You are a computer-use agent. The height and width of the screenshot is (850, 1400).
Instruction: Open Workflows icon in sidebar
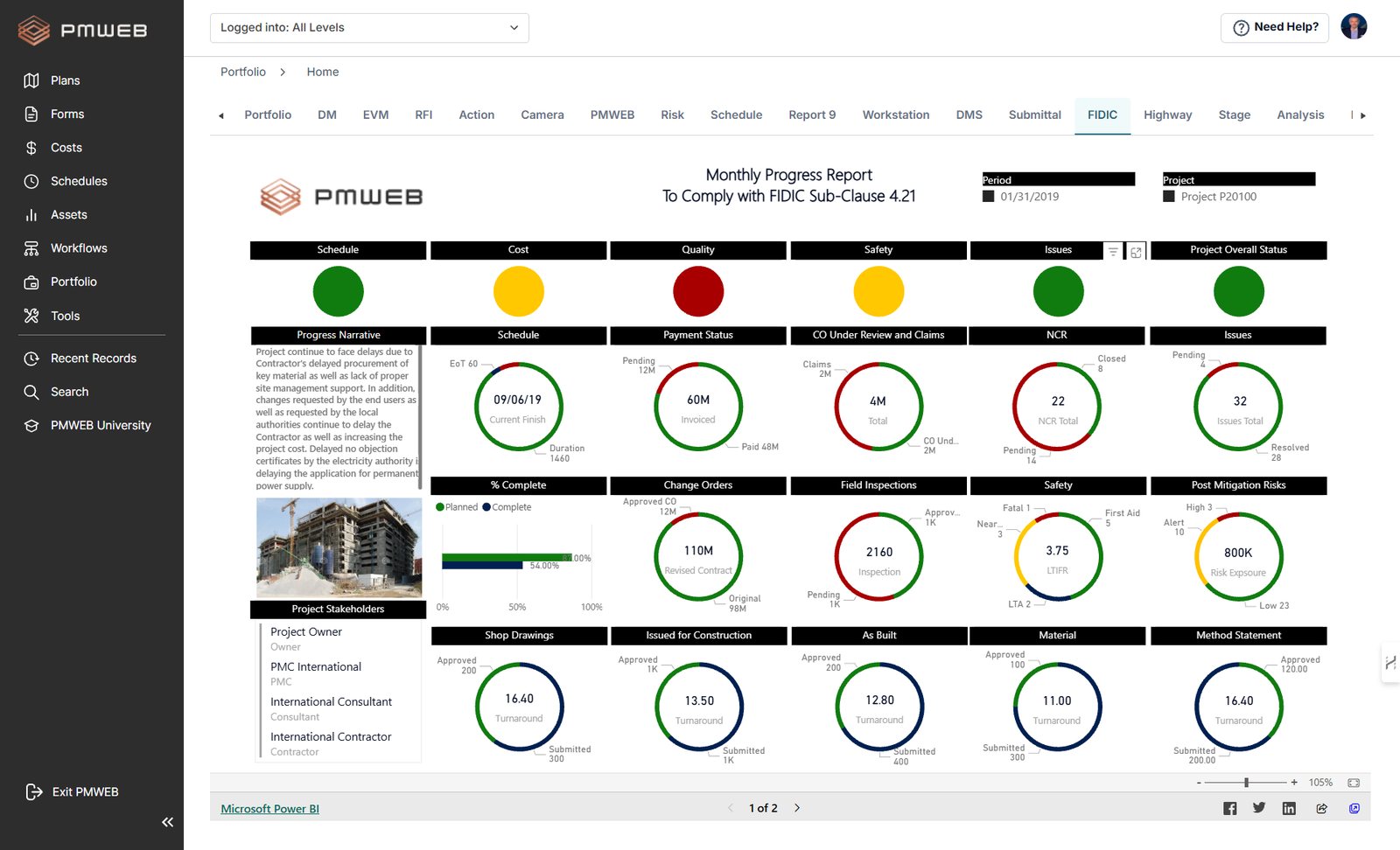pos(31,248)
